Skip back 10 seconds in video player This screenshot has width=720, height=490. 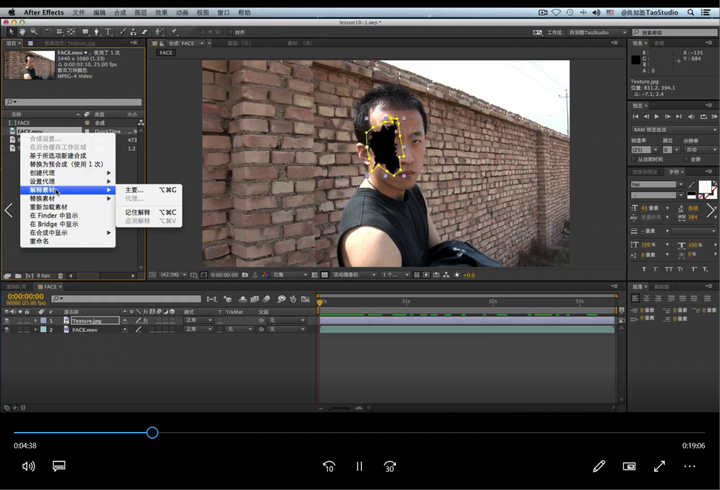point(329,467)
